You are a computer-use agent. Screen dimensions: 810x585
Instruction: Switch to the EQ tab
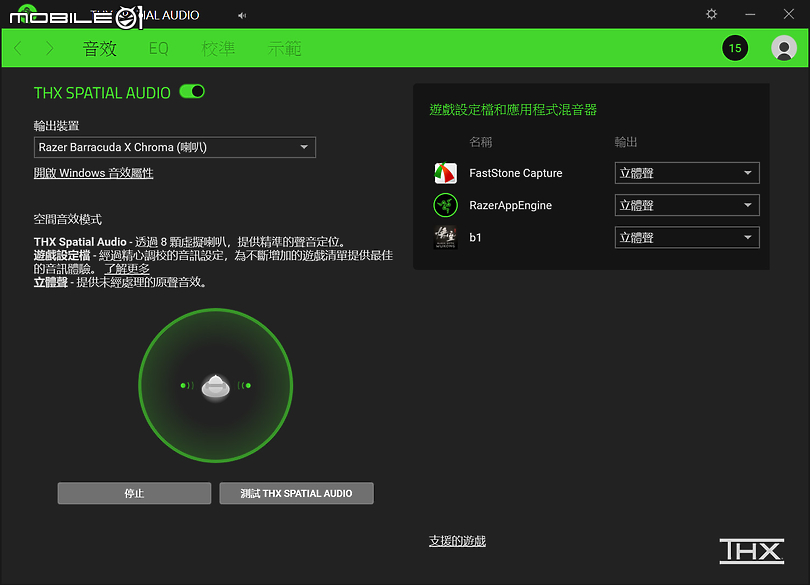[159, 49]
